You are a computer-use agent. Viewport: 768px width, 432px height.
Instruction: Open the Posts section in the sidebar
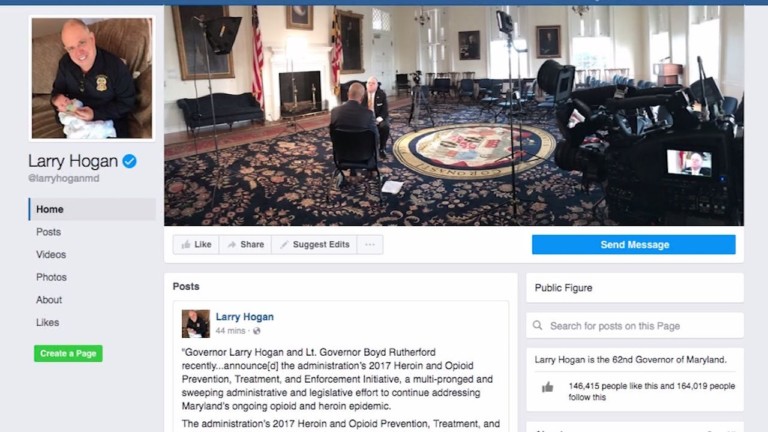coord(48,232)
